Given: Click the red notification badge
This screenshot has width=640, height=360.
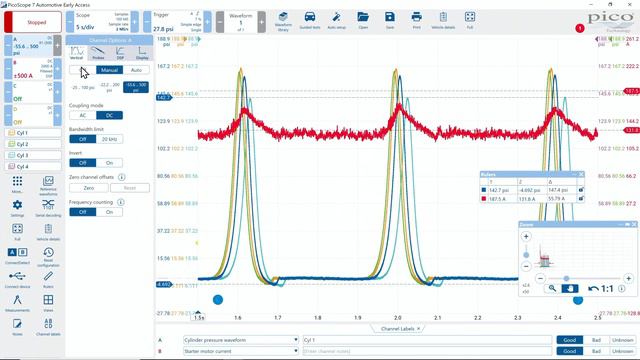Looking at the screenshot, I should 580,28.
